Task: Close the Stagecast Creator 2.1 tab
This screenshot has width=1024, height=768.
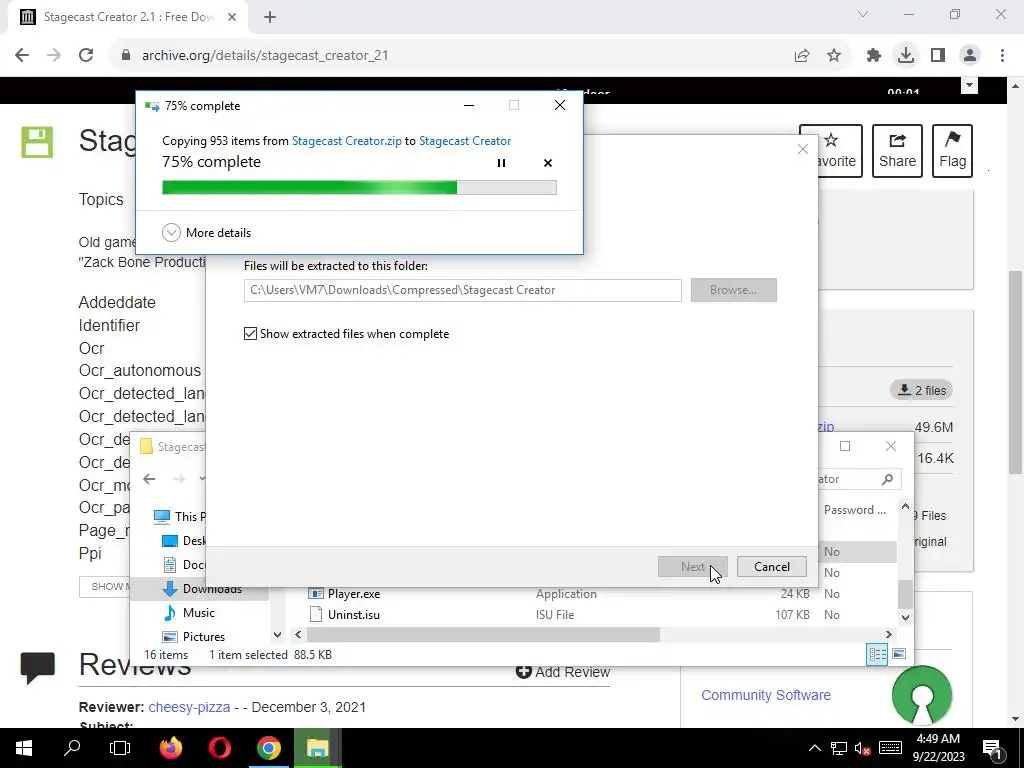Action: 232,17
